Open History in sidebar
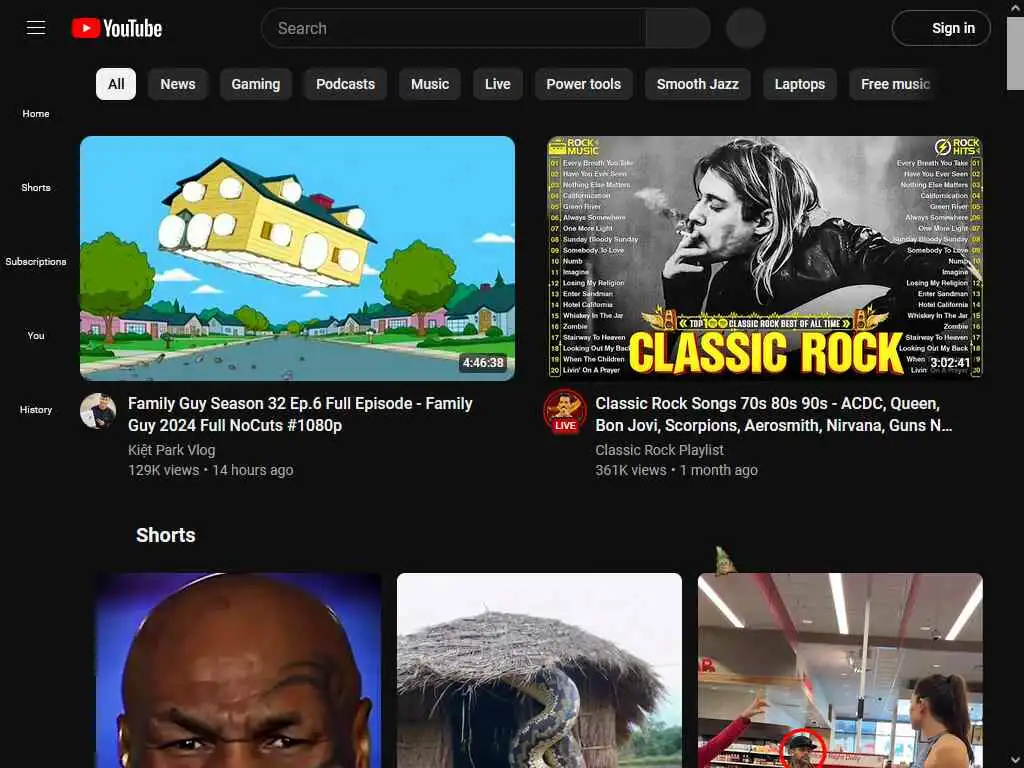The height and width of the screenshot is (768, 1024). [x=36, y=409]
